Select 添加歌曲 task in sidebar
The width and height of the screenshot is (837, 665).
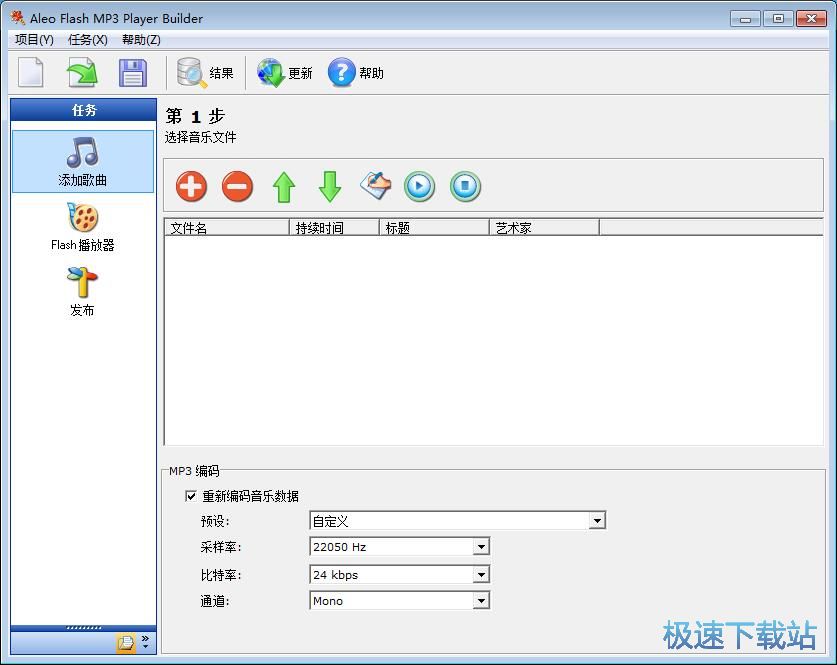click(83, 161)
